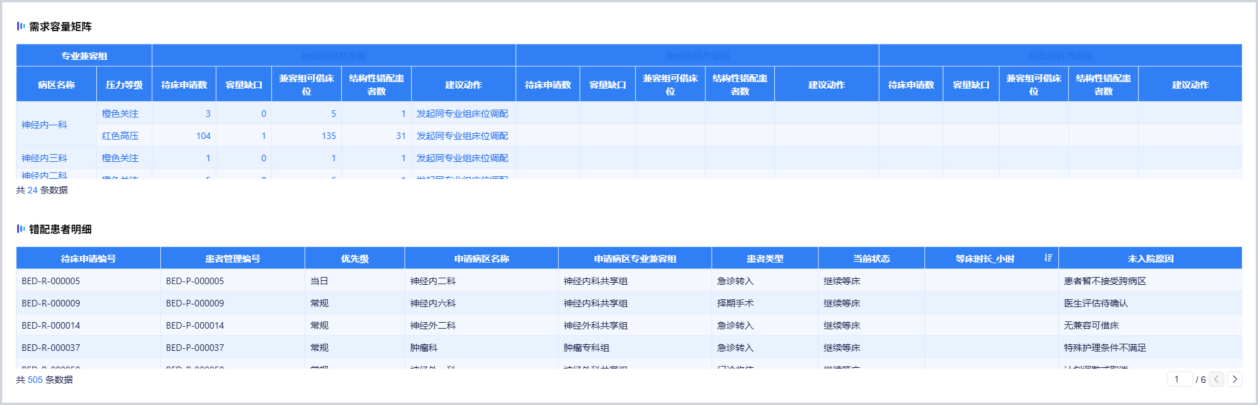Click the page number input field
Image resolution: width=1258 pixels, height=405 pixels.
tap(1179, 379)
